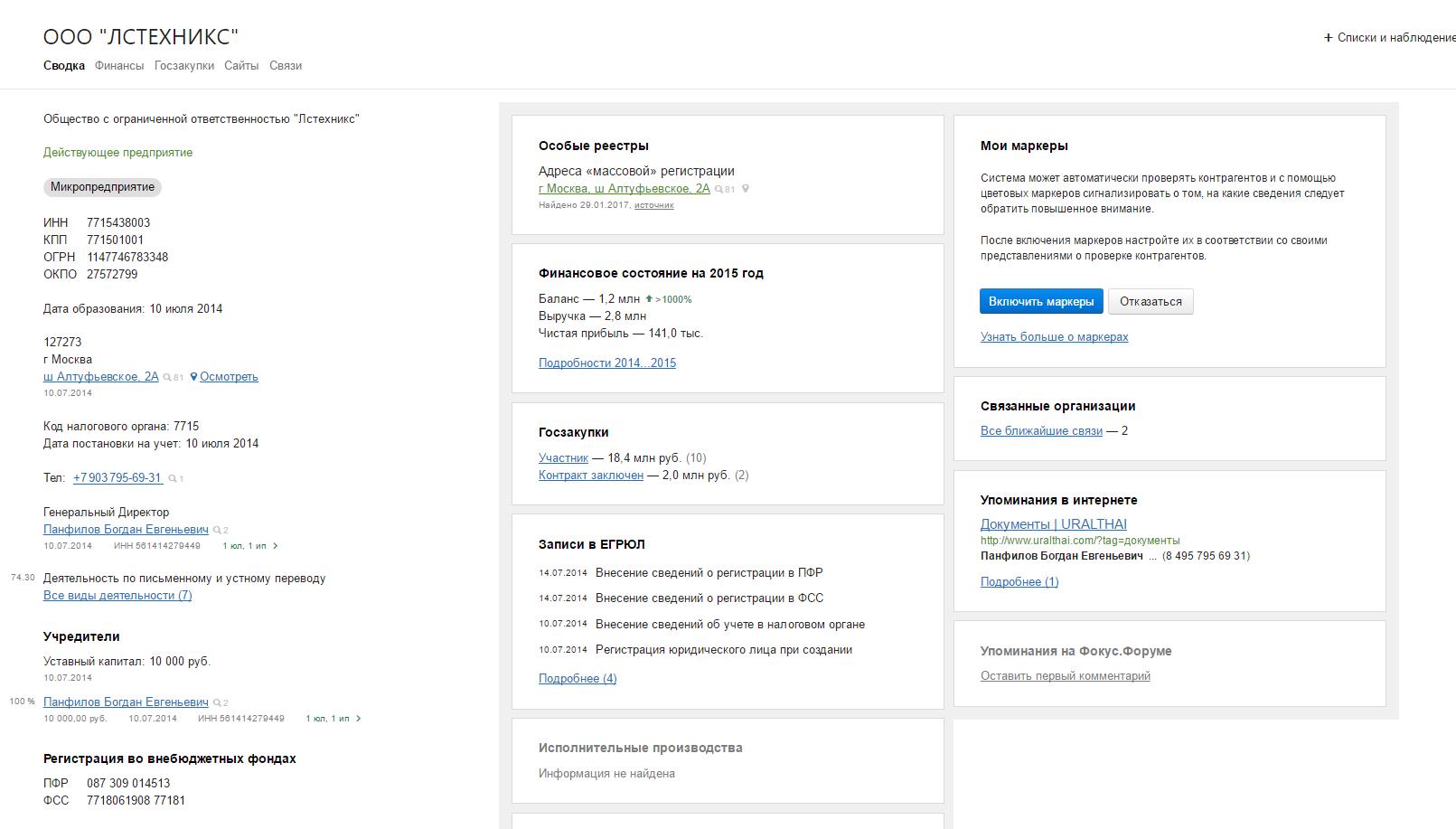Click Выручка — 2,8 млн text
1456x829 pixels.
click(x=592, y=316)
